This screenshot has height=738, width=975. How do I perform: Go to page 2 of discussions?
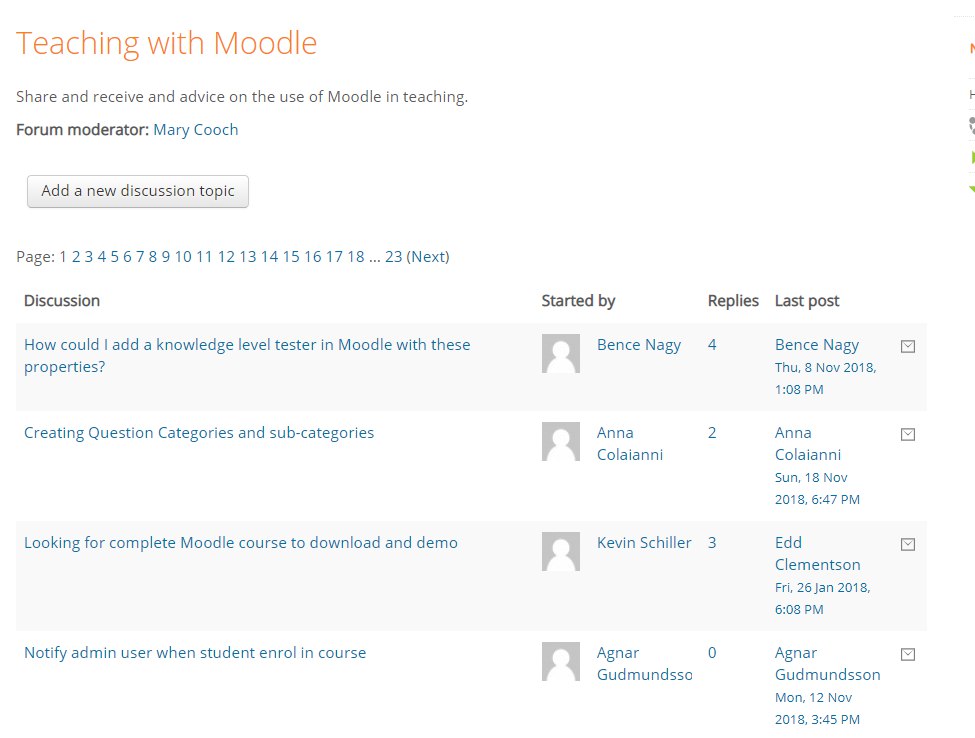pyautogui.click(x=76, y=257)
